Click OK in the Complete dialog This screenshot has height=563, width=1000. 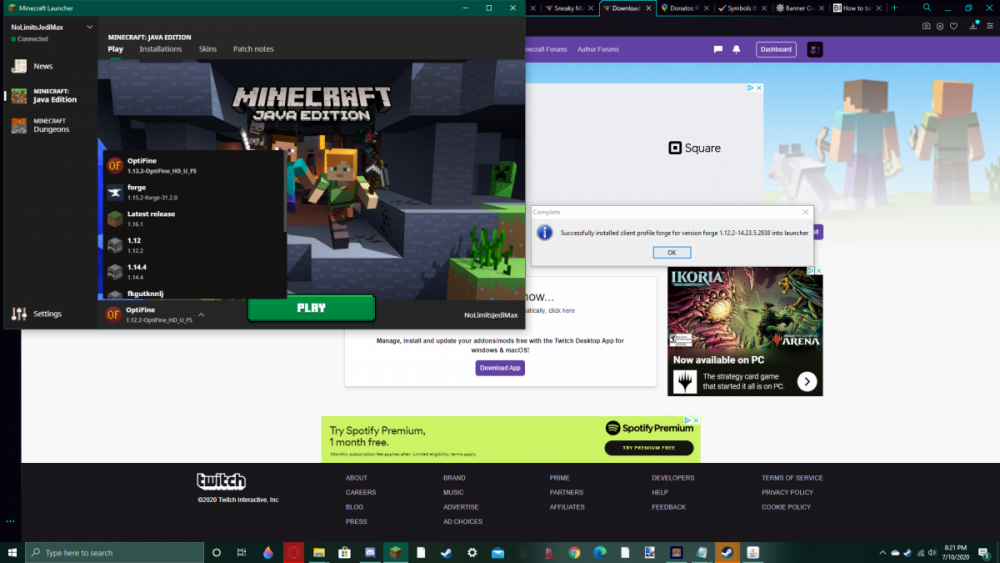click(x=672, y=252)
